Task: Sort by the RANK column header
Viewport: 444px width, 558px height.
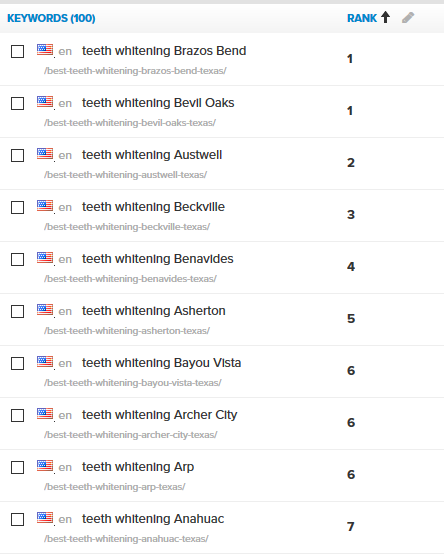Action: 362,18
